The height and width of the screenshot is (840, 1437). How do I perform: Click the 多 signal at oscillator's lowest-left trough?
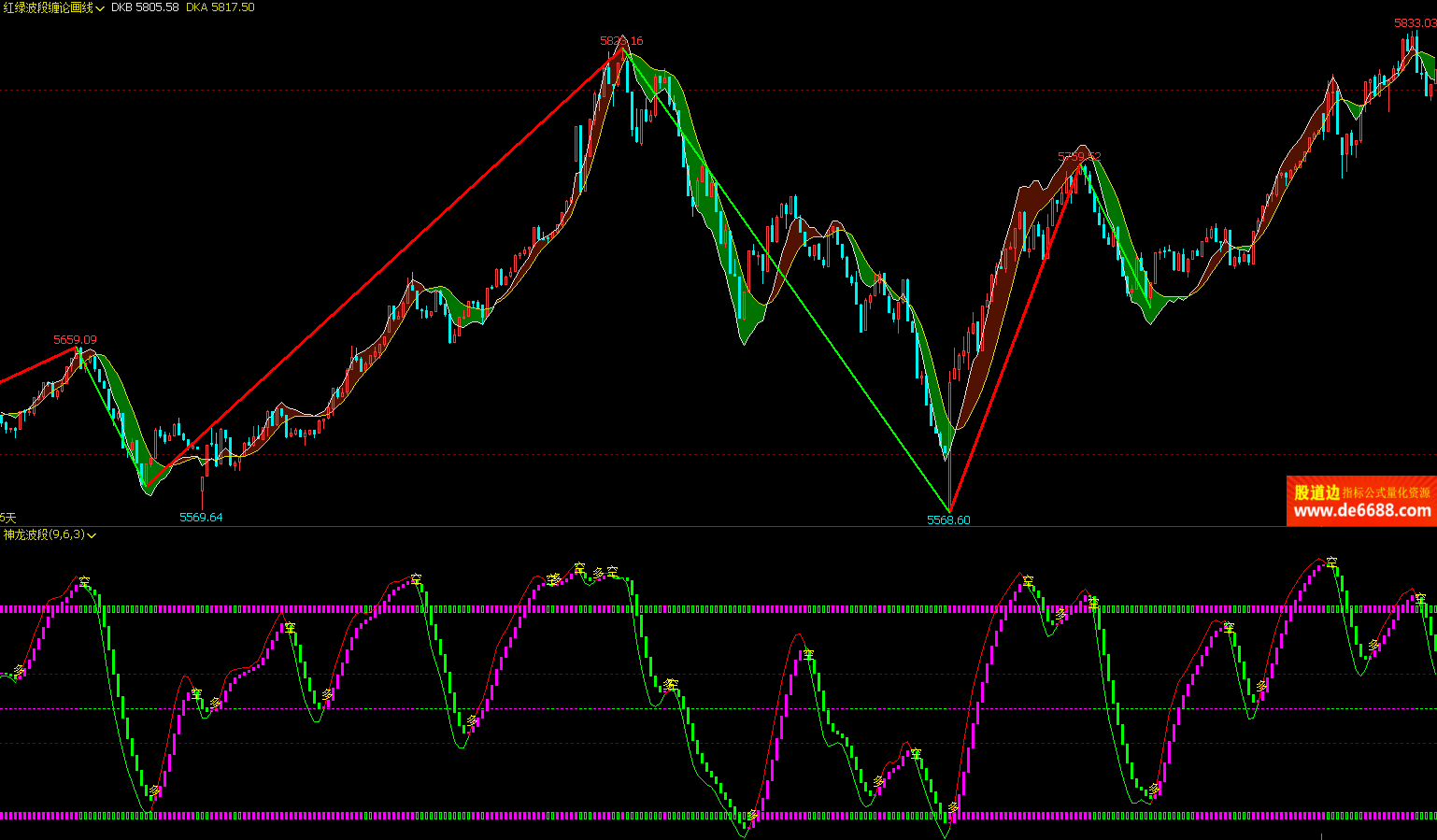click(155, 791)
